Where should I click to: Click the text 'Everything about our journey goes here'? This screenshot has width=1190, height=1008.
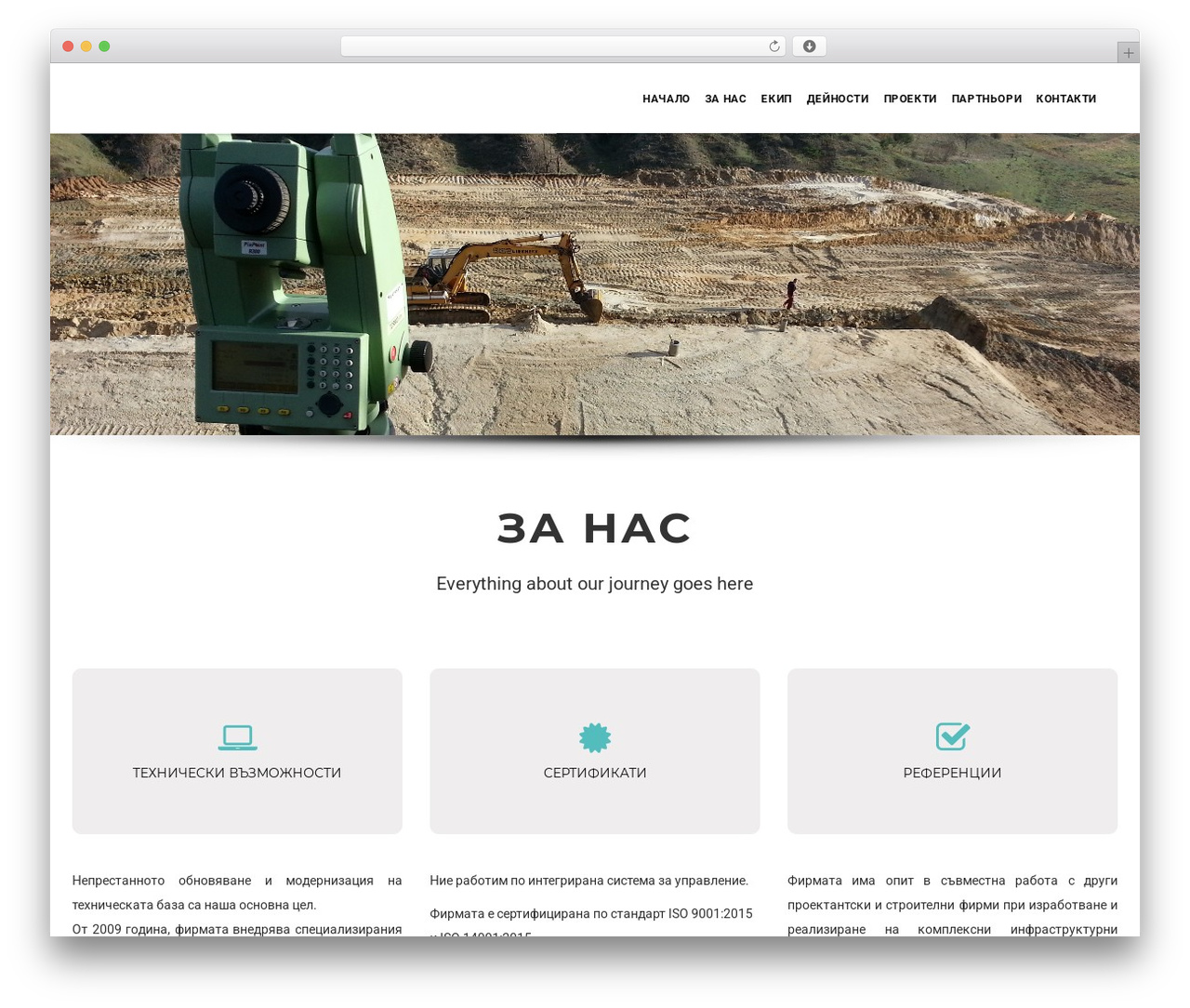click(x=595, y=584)
